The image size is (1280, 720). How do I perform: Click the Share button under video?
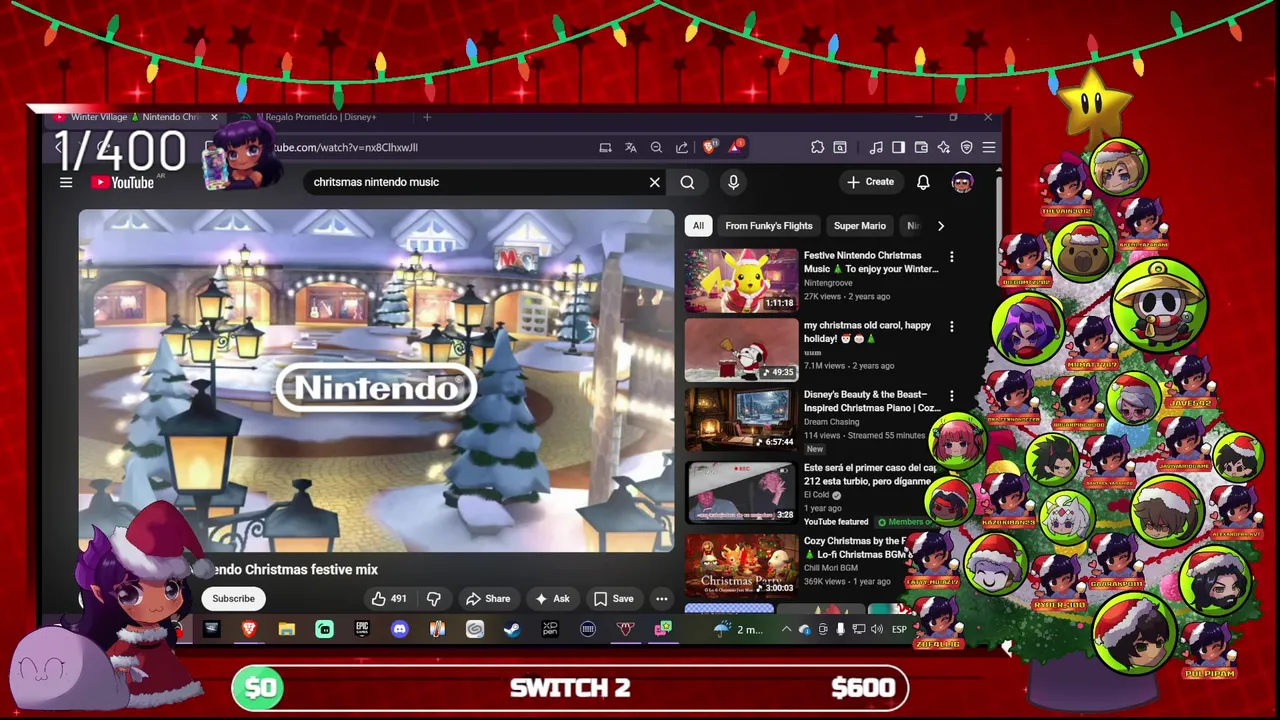488,599
